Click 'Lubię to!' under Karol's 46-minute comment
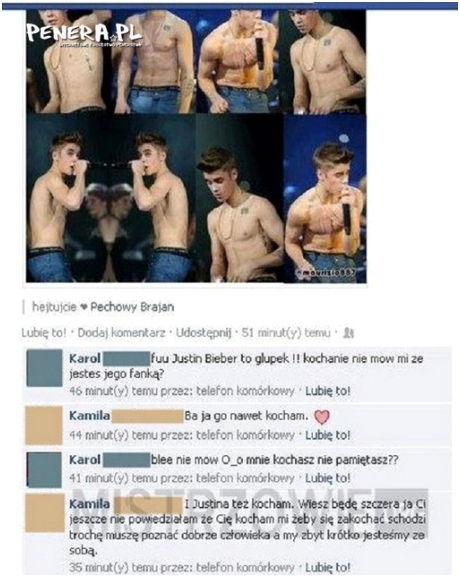 [328, 391]
